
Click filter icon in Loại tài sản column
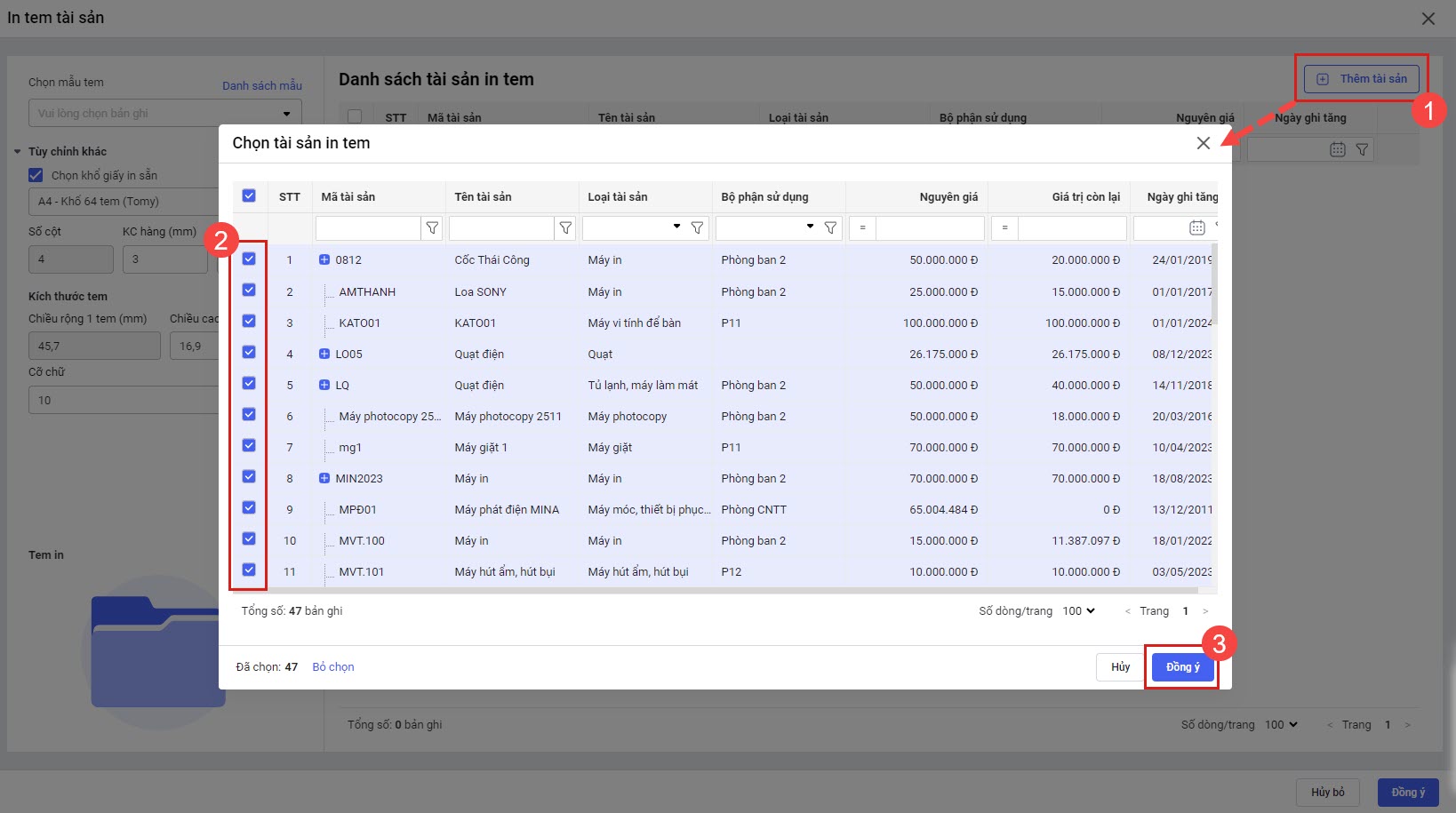tap(697, 228)
